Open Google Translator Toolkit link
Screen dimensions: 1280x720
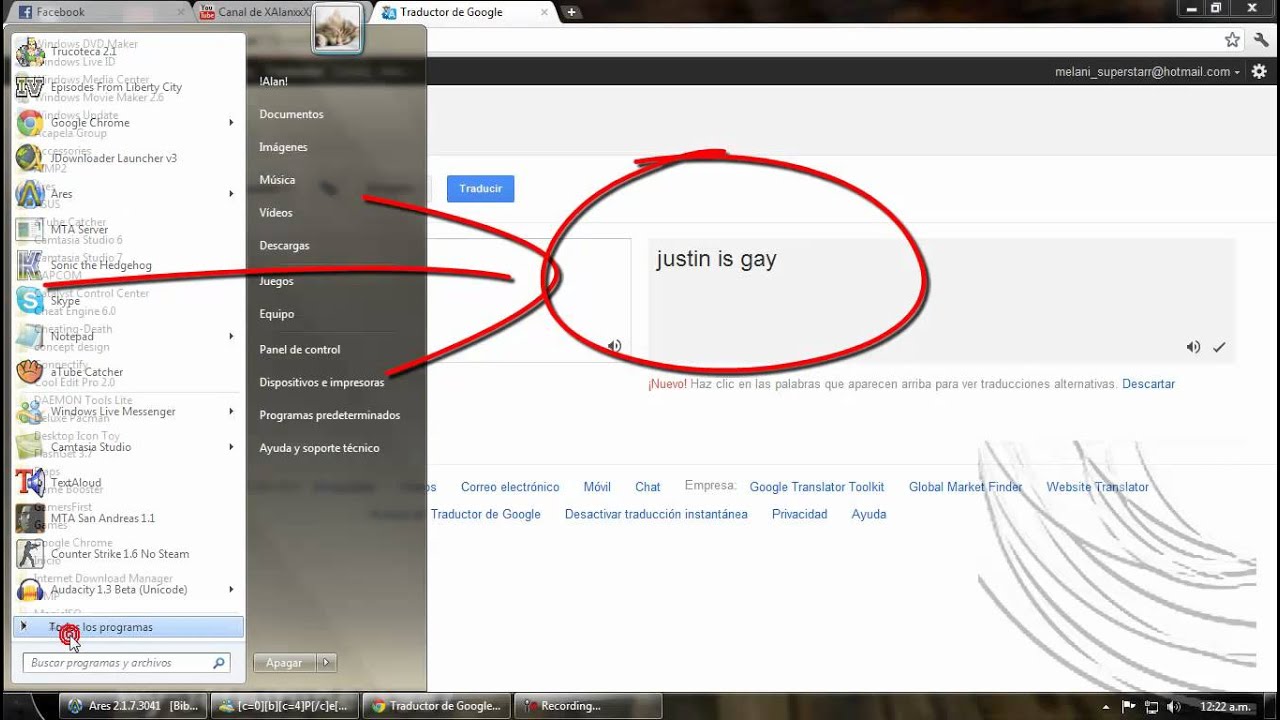pos(817,487)
